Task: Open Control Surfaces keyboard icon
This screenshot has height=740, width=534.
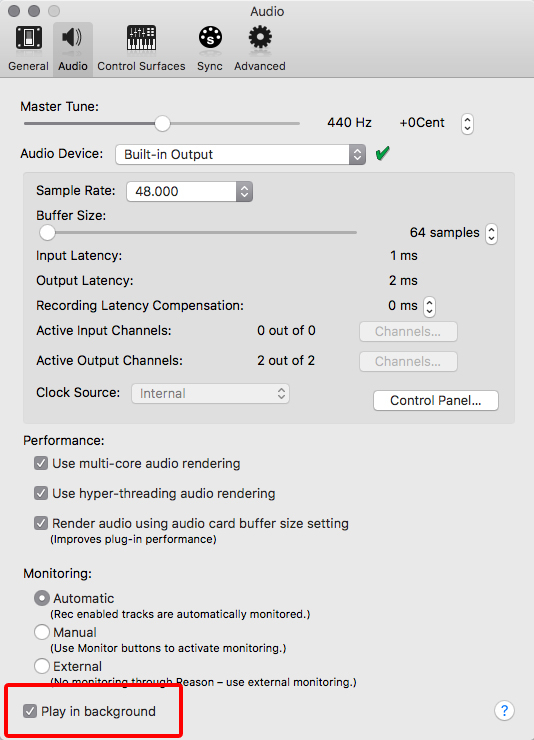Action: [141, 38]
